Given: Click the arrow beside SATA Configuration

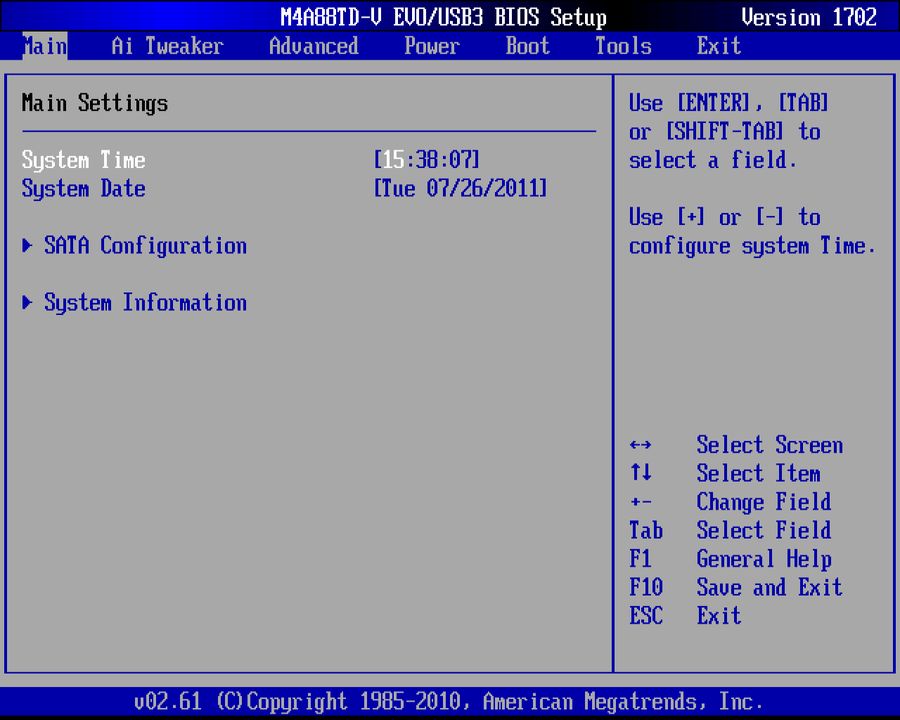Looking at the screenshot, I should [27, 246].
